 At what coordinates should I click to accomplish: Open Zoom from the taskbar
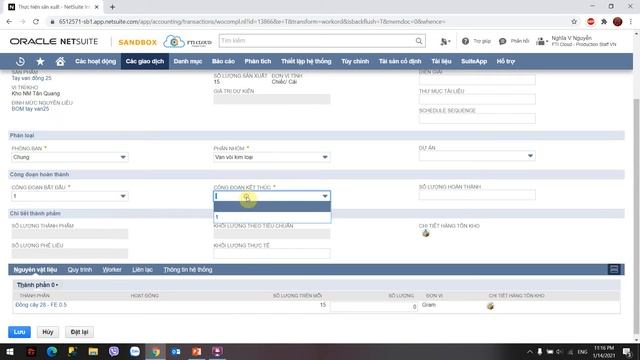(135, 351)
